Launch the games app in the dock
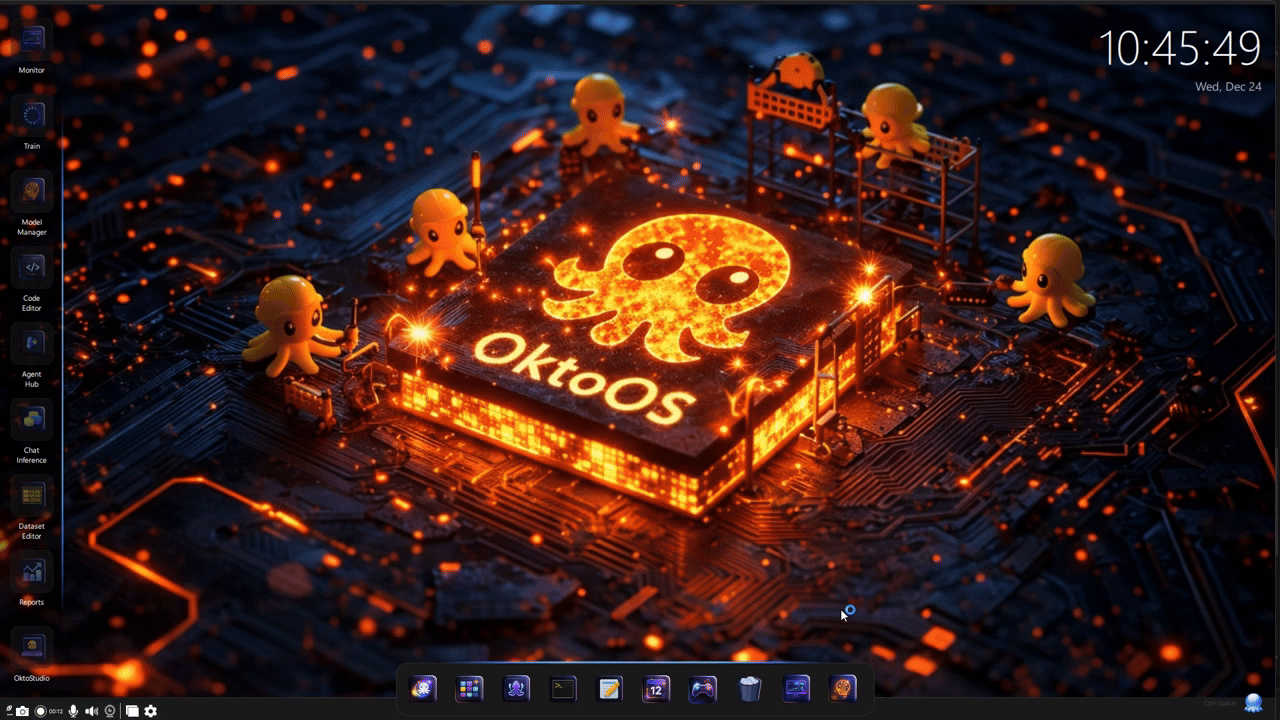Screen dimensions: 1280x720 point(702,688)
